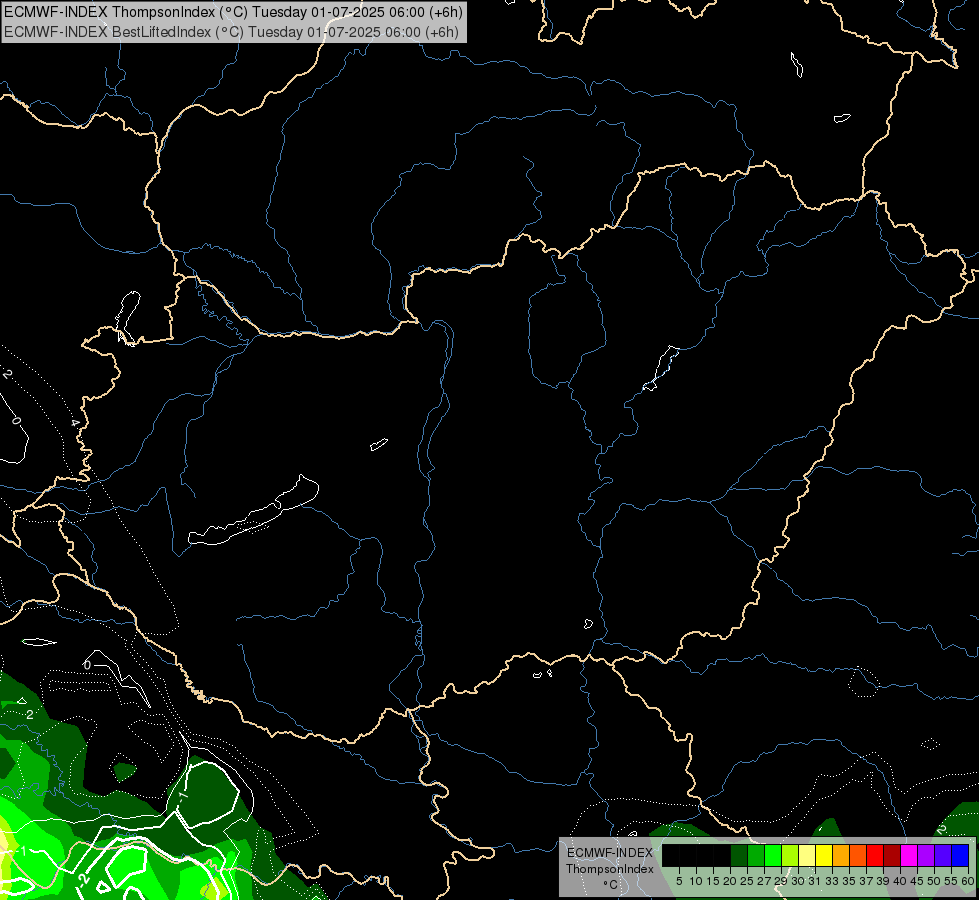Click legend scale value 25
979x900 pixels.
747,881
